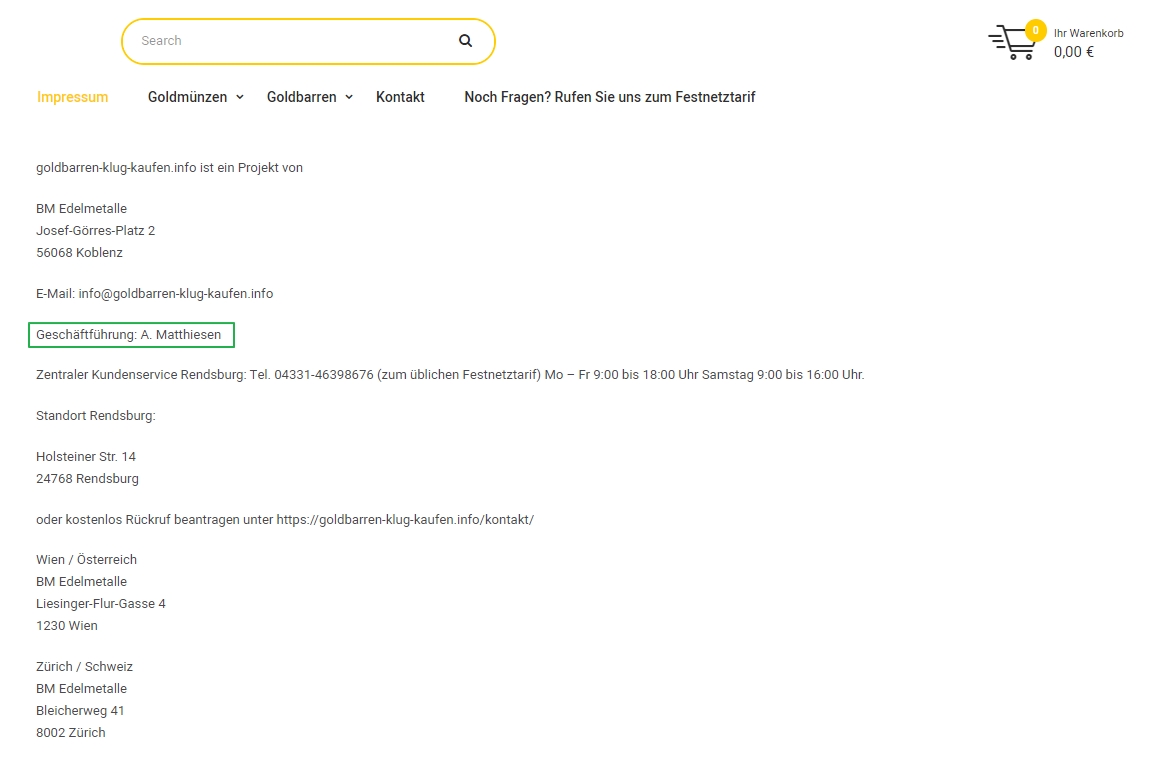The width and height of the screenshot is (1153, 777).
Task: Click 'Wien / Österreich' heading
Action: (87, 559)
